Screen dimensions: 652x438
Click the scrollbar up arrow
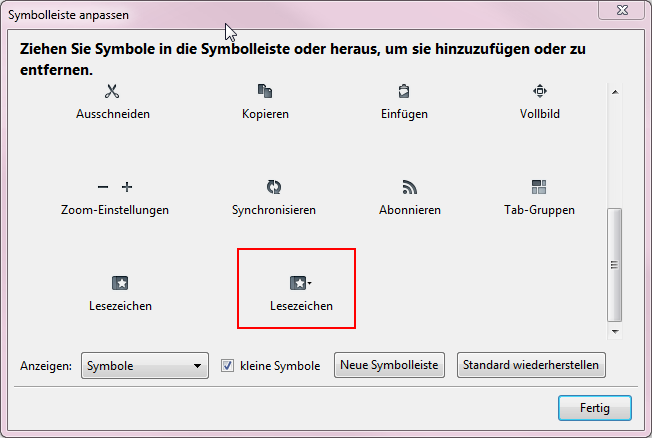coord(615,93)
